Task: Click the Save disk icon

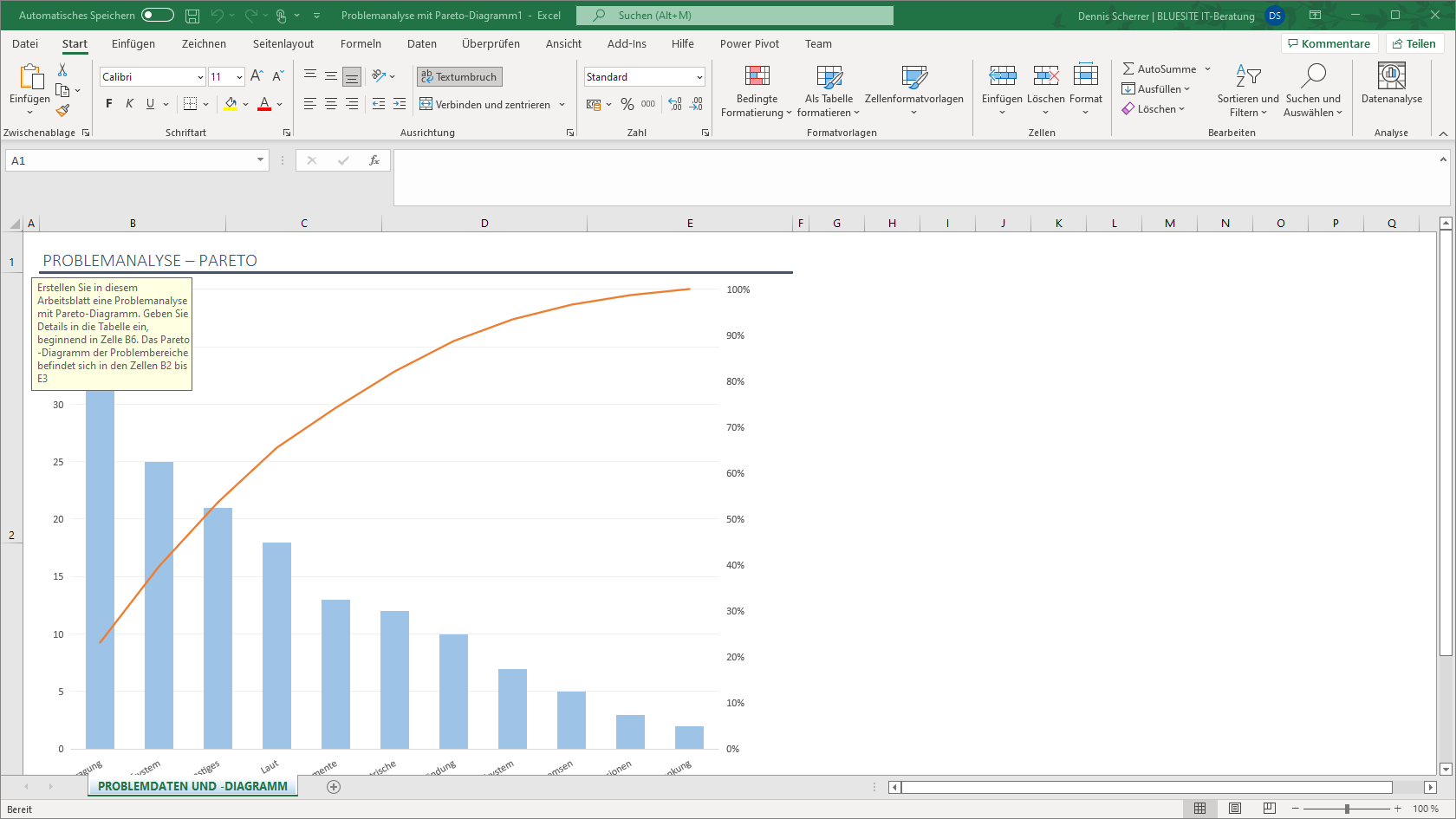Action: point(192,16)
